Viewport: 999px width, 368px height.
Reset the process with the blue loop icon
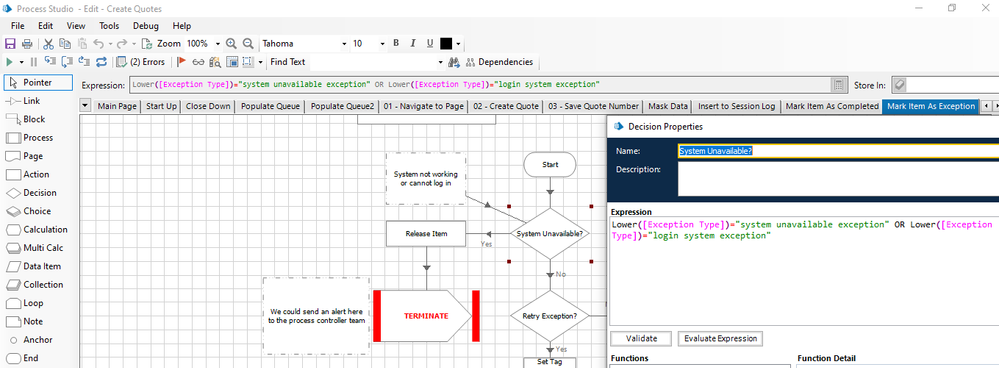click(101, 62)
